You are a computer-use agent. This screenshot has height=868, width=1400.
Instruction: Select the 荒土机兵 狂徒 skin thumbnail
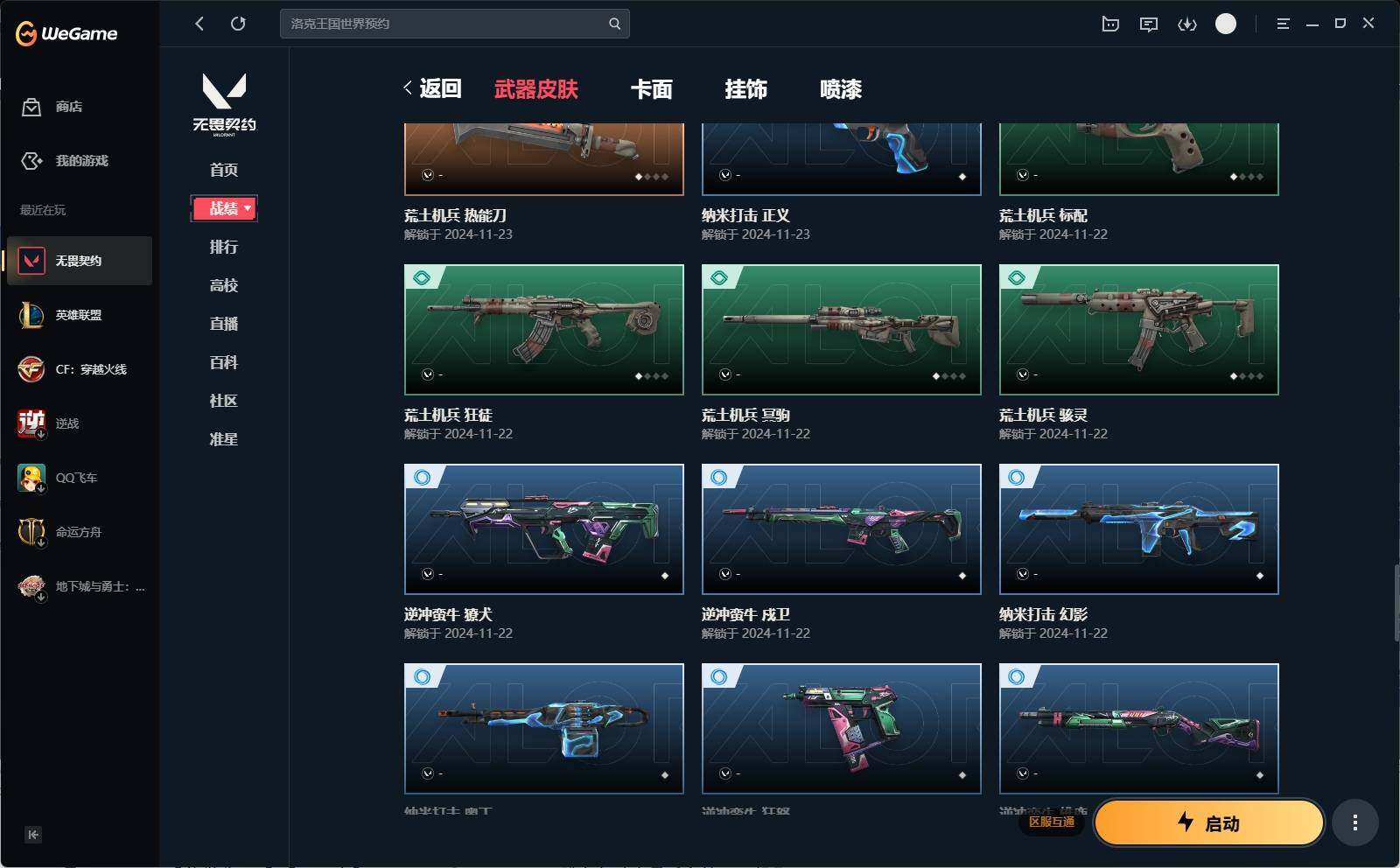point(544,330)
